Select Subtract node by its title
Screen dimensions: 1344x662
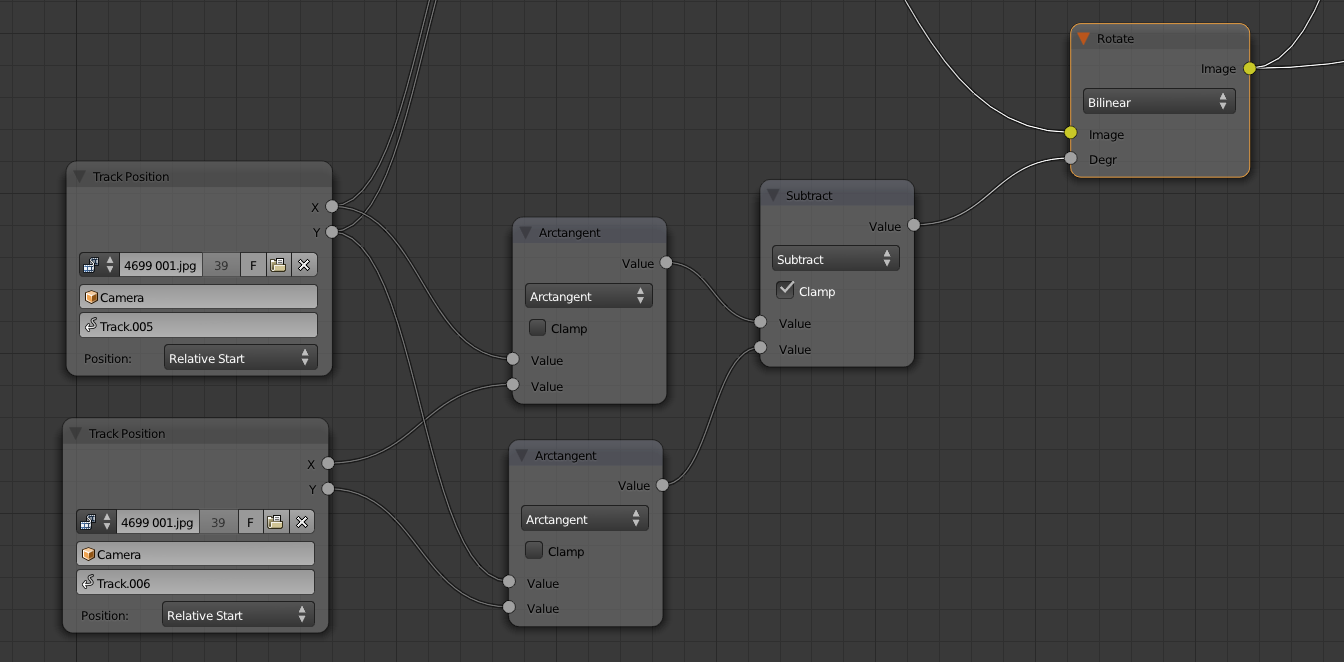[809, 195]
